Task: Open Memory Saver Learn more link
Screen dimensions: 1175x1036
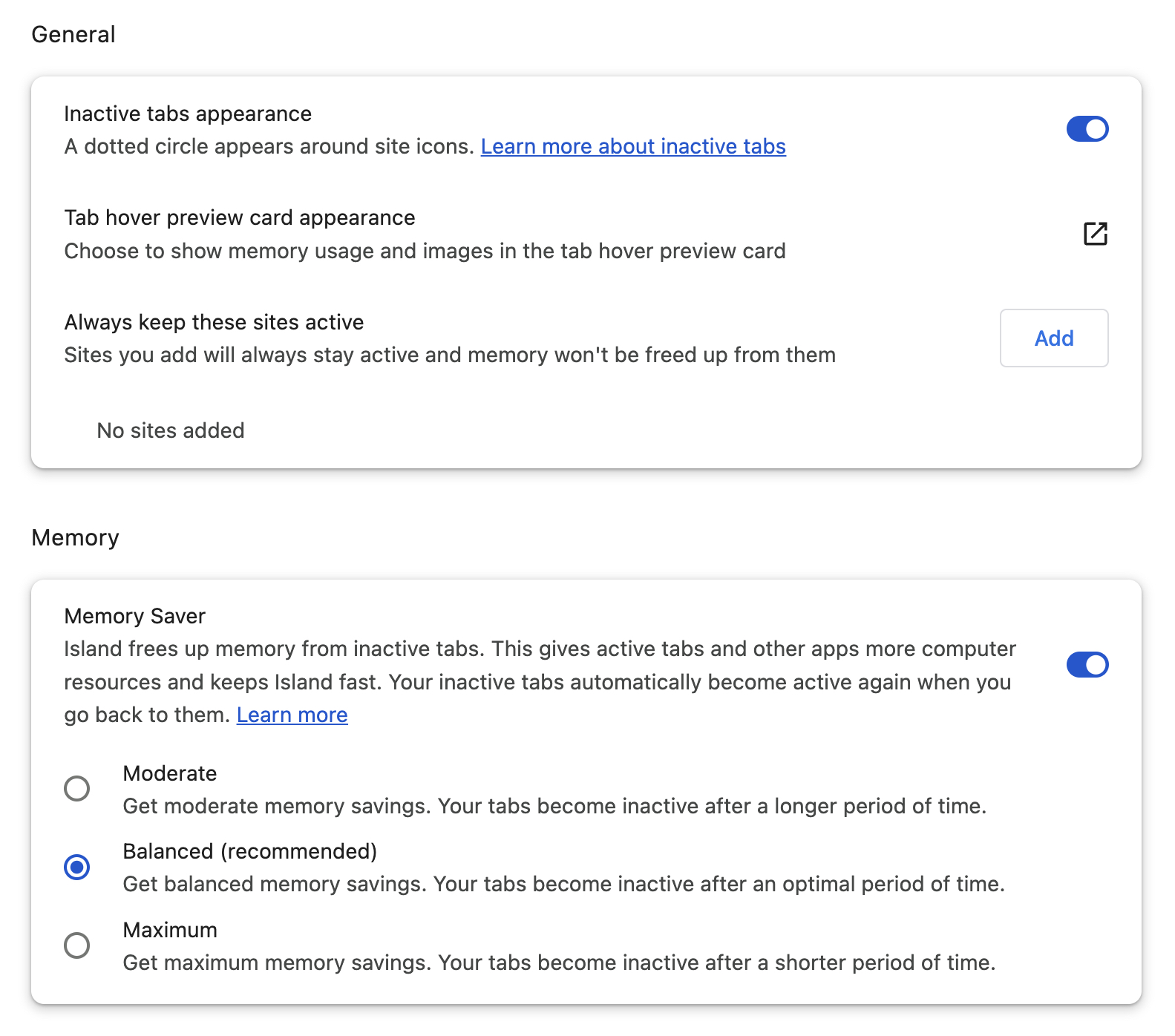Action: (x=292, y=715)
